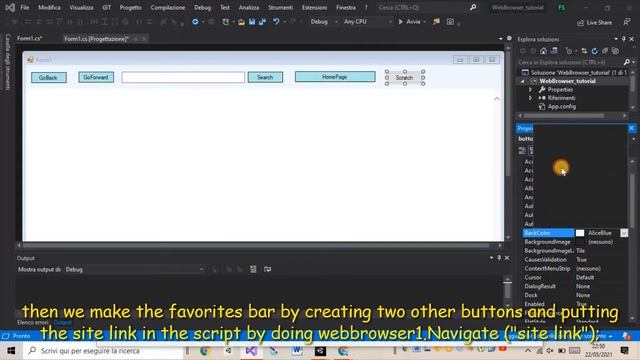
Task: Click the URL textbox on the form
Action: click(x=183, y=78)
